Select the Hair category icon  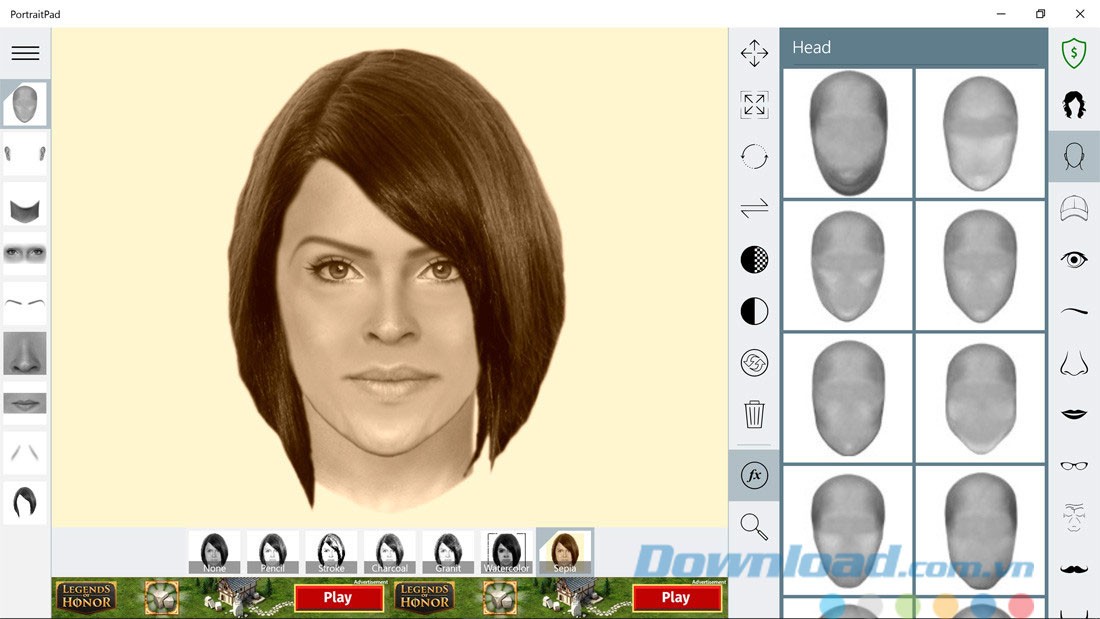(x=1074, y=105)
